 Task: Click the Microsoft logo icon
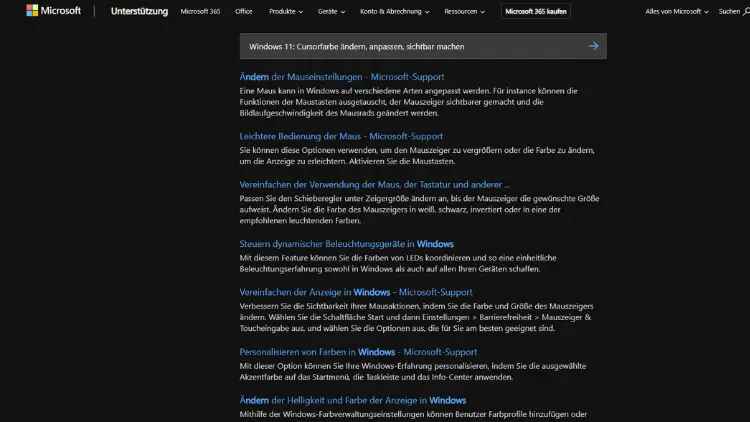(x=32, y=11)
